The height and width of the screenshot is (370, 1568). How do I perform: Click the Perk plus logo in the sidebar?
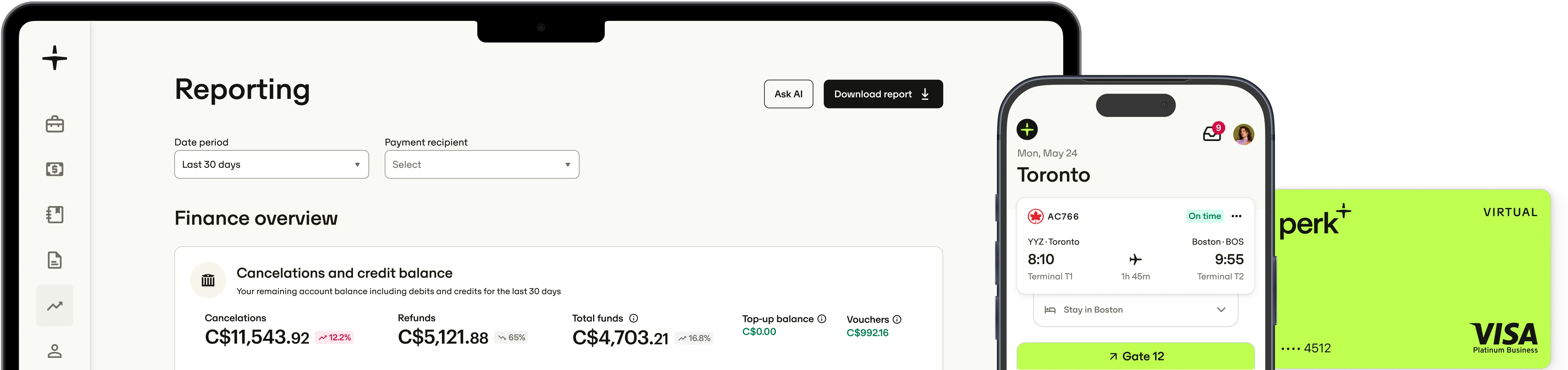pos(55,58)
